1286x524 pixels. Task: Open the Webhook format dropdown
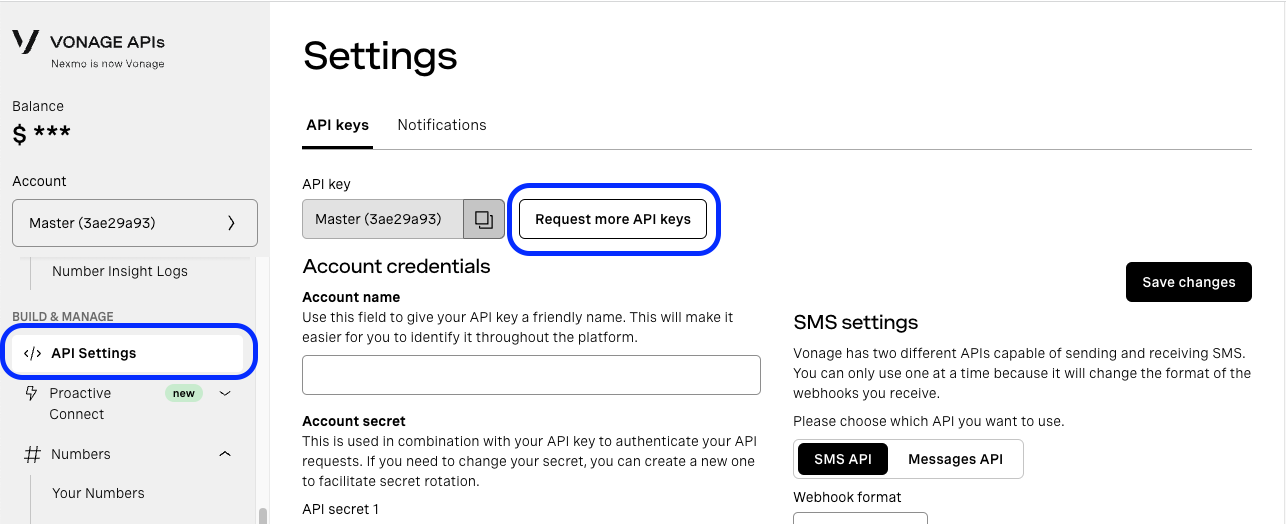[860, 518]
